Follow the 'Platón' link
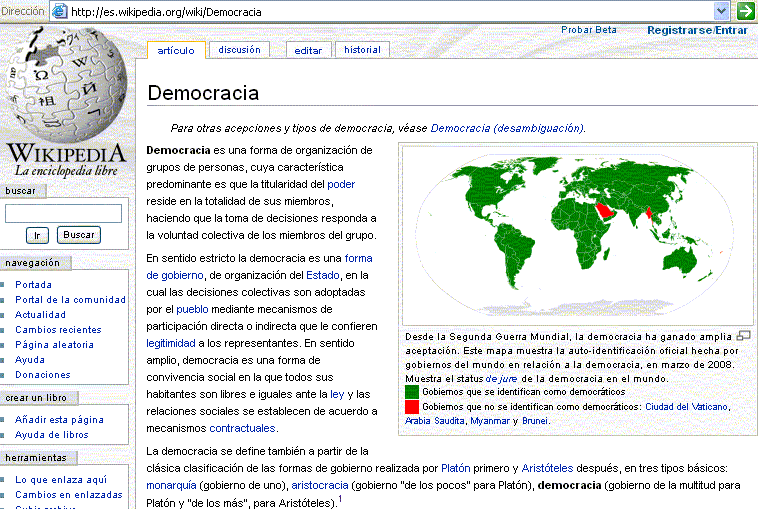This screenshot has height=509, width=758. point(455,468)
